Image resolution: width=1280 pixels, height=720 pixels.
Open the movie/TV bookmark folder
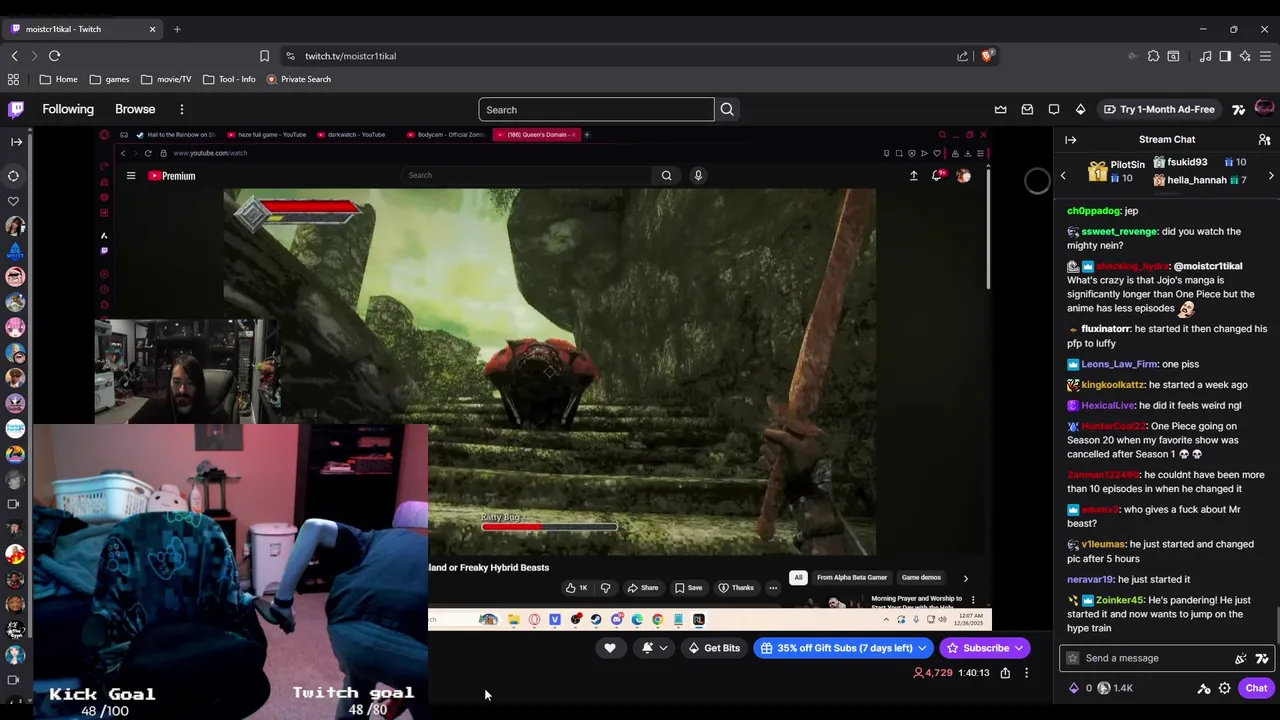(166, 79)
